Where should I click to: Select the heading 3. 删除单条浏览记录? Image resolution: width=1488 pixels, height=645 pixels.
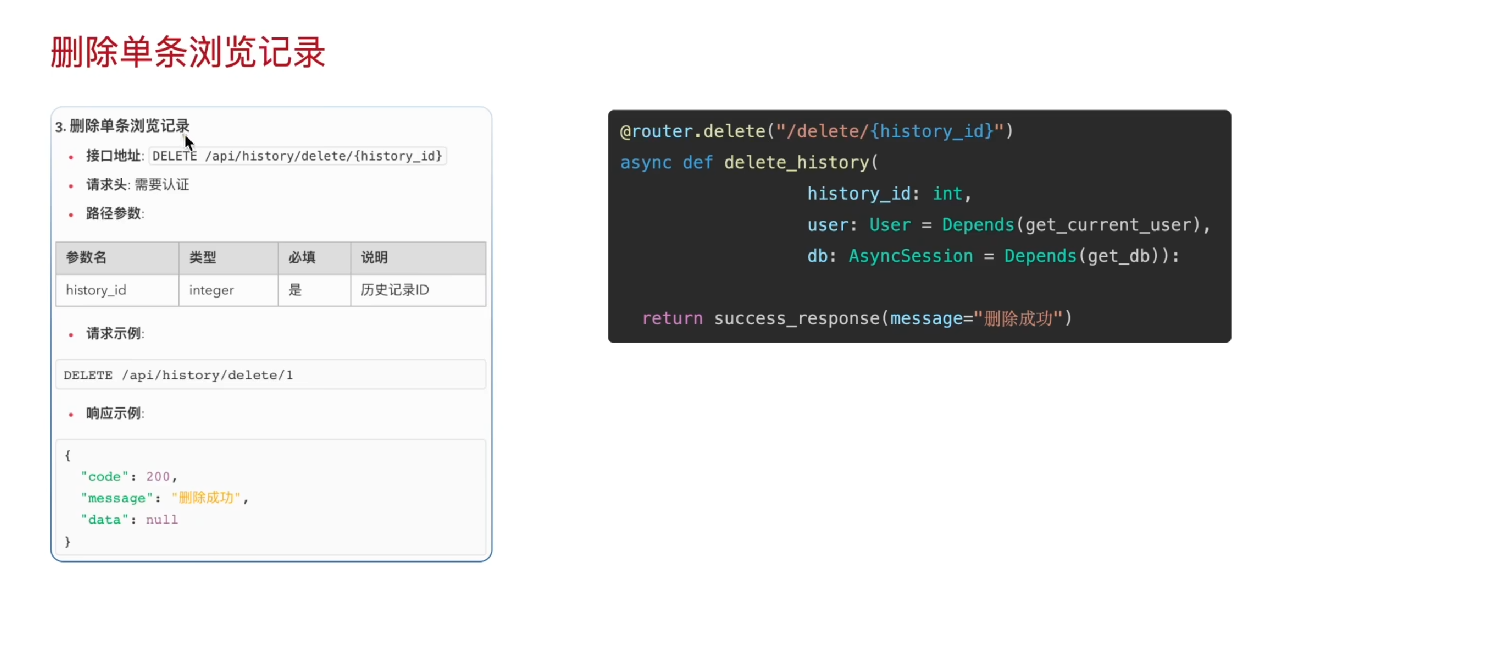(122, 126)
